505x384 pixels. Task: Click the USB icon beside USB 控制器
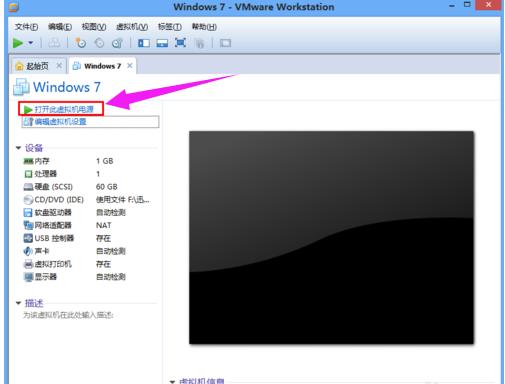28,238
